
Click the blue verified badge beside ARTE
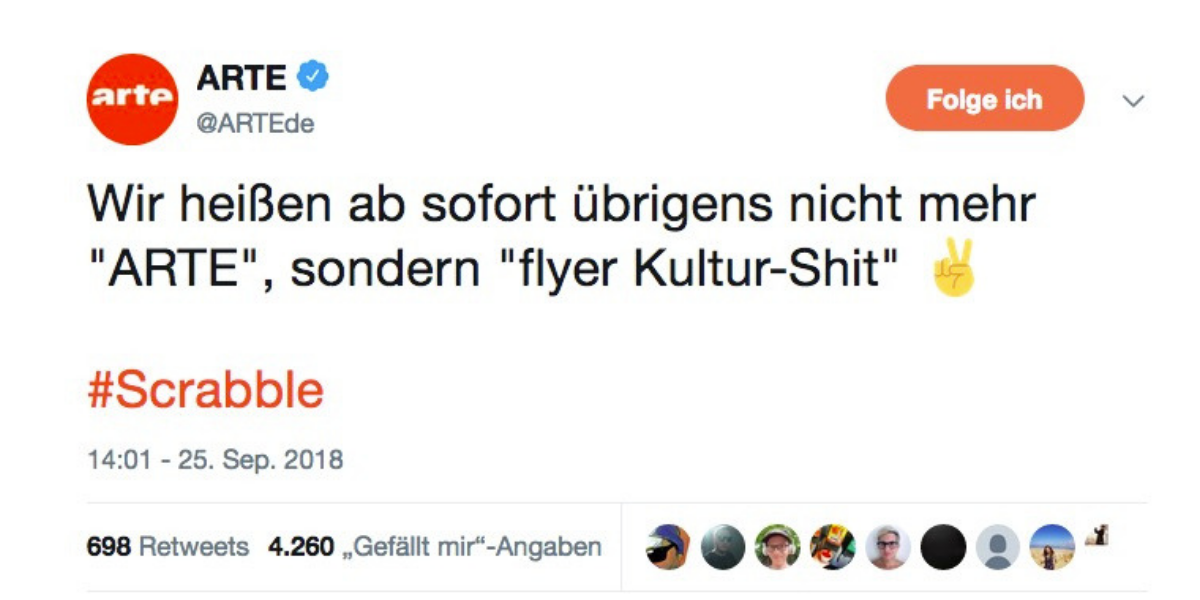tap(317, 76)
